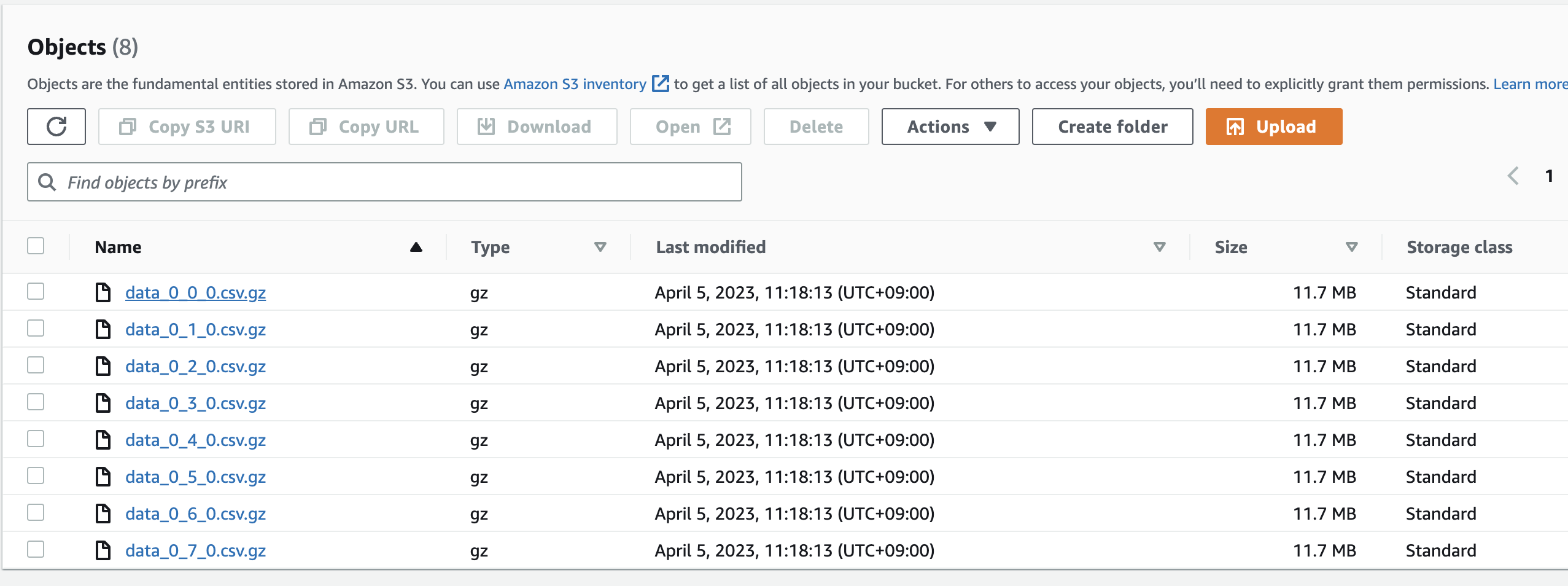Screen dimensions: 1568x586
Task: Click the Create folder button
Action: (x=1112, y=127)
